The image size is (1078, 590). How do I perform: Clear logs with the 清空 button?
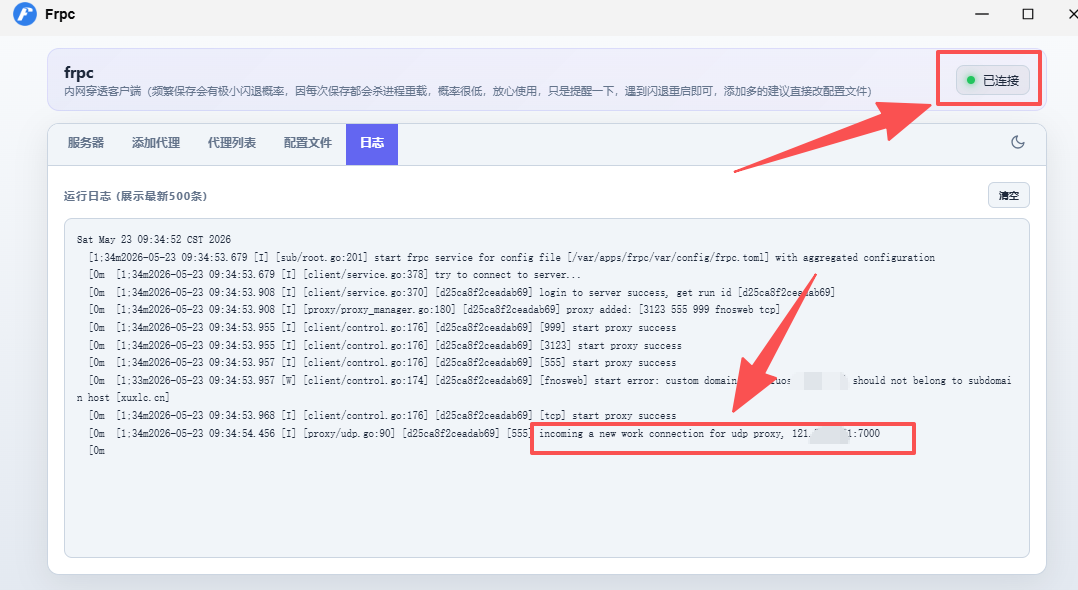click(1009, 196)
